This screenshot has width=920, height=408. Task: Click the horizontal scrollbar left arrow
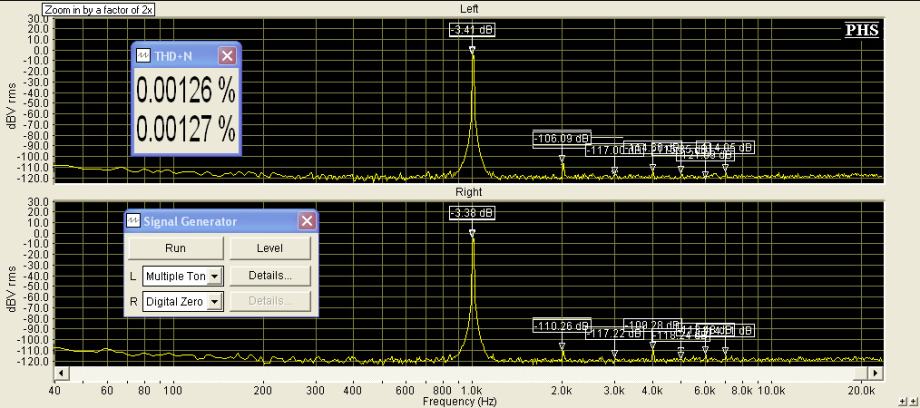[x=60, y=373]
